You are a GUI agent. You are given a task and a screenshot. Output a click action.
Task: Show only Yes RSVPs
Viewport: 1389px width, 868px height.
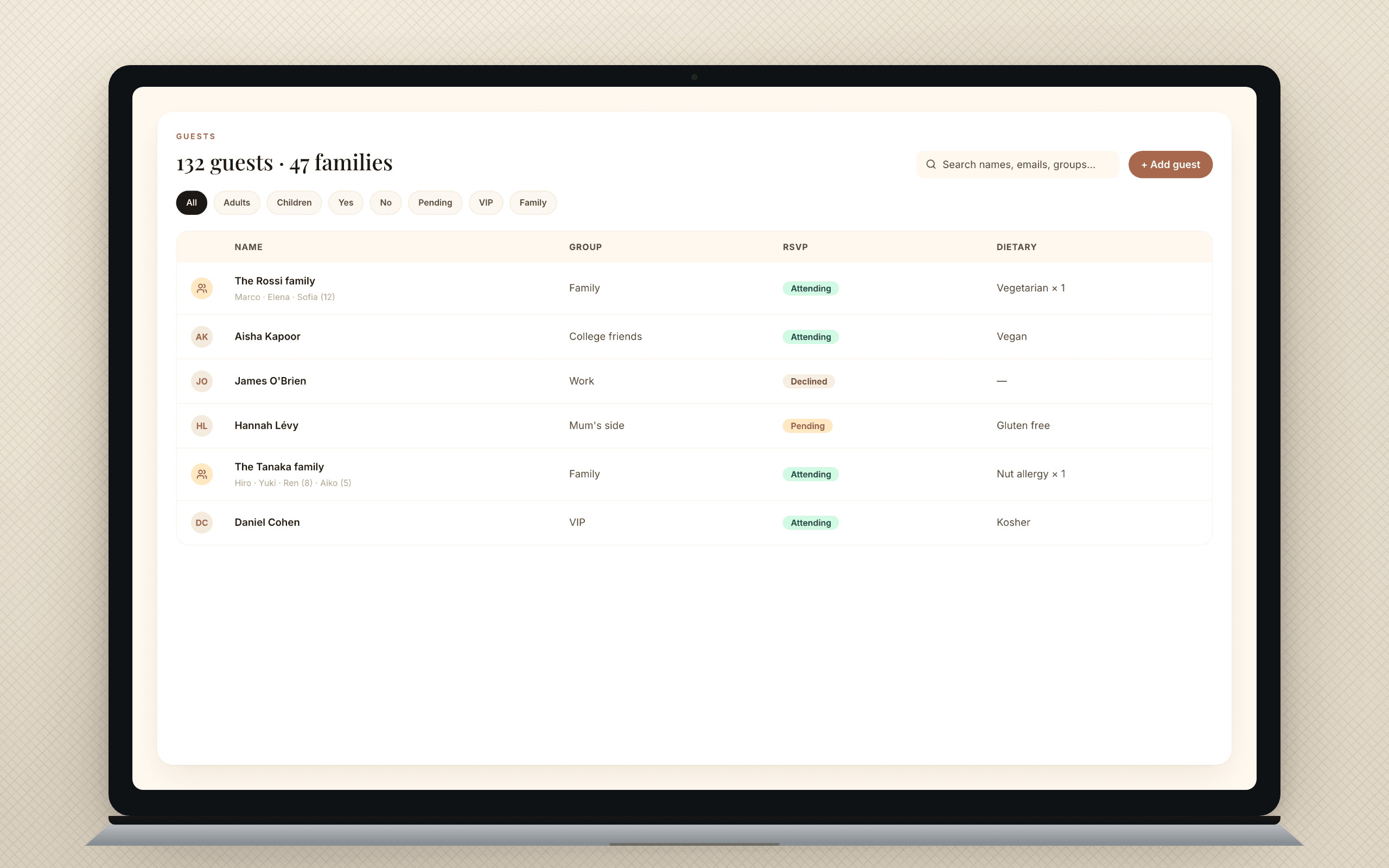(x=346, y=203)
